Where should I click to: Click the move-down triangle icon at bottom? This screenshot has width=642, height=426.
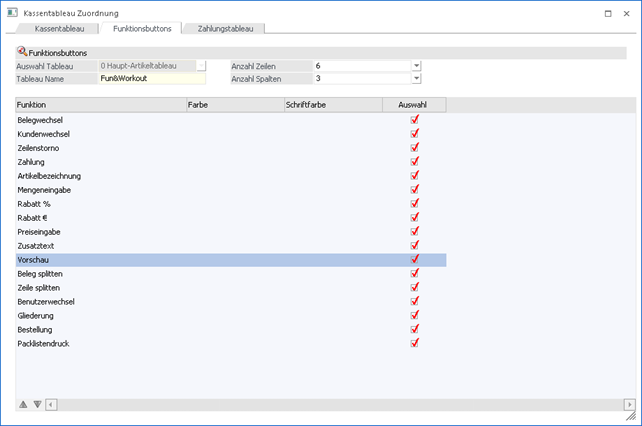37,404
